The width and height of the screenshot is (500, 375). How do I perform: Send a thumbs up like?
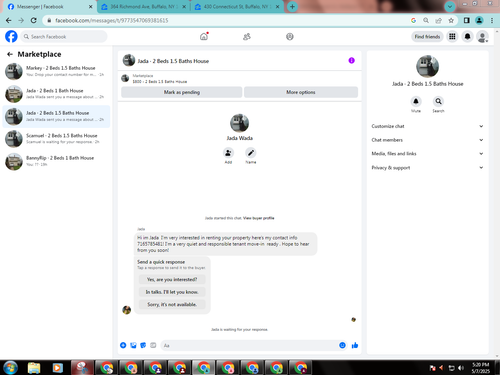355,345
